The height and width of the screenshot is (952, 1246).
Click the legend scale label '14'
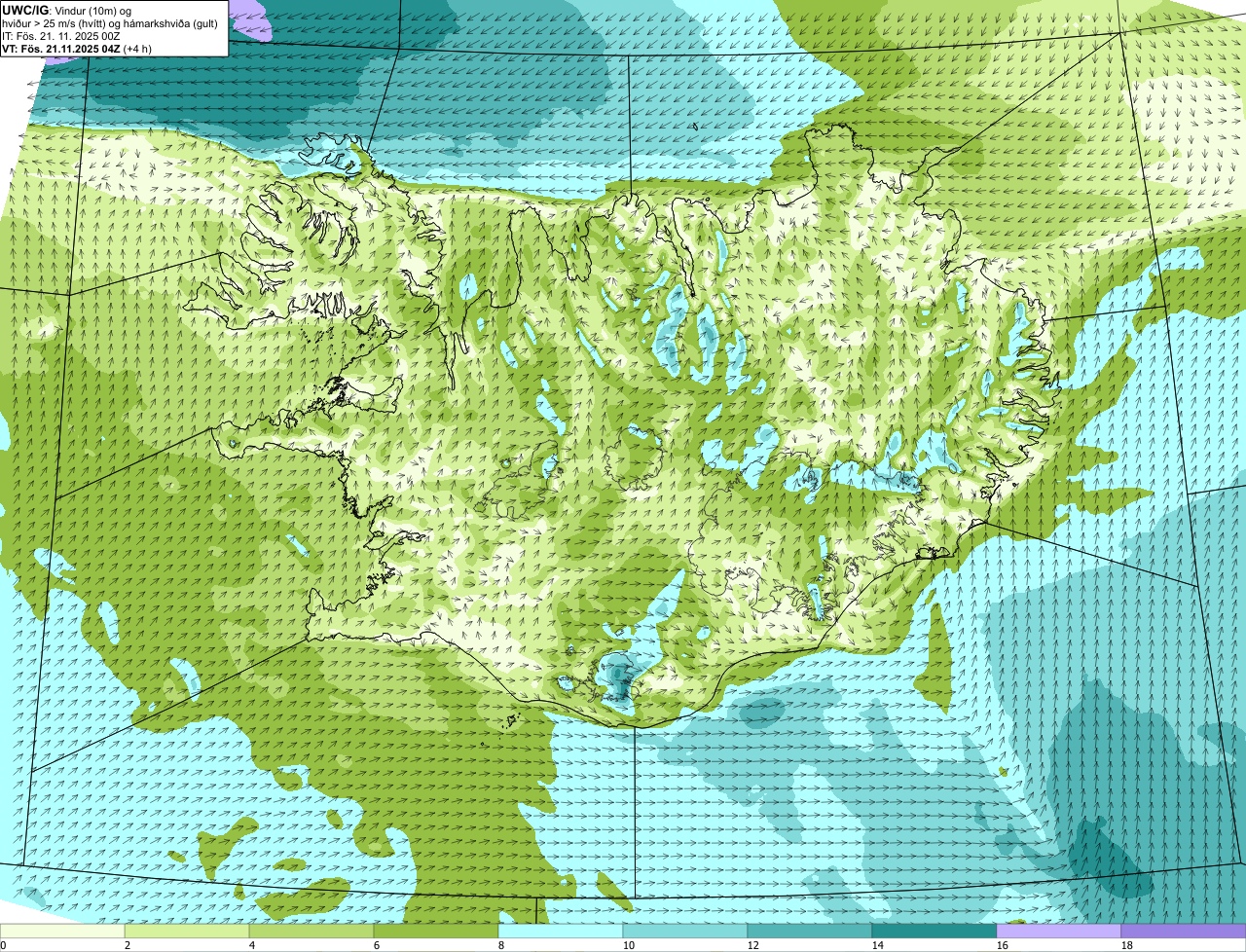pos(878,945)
